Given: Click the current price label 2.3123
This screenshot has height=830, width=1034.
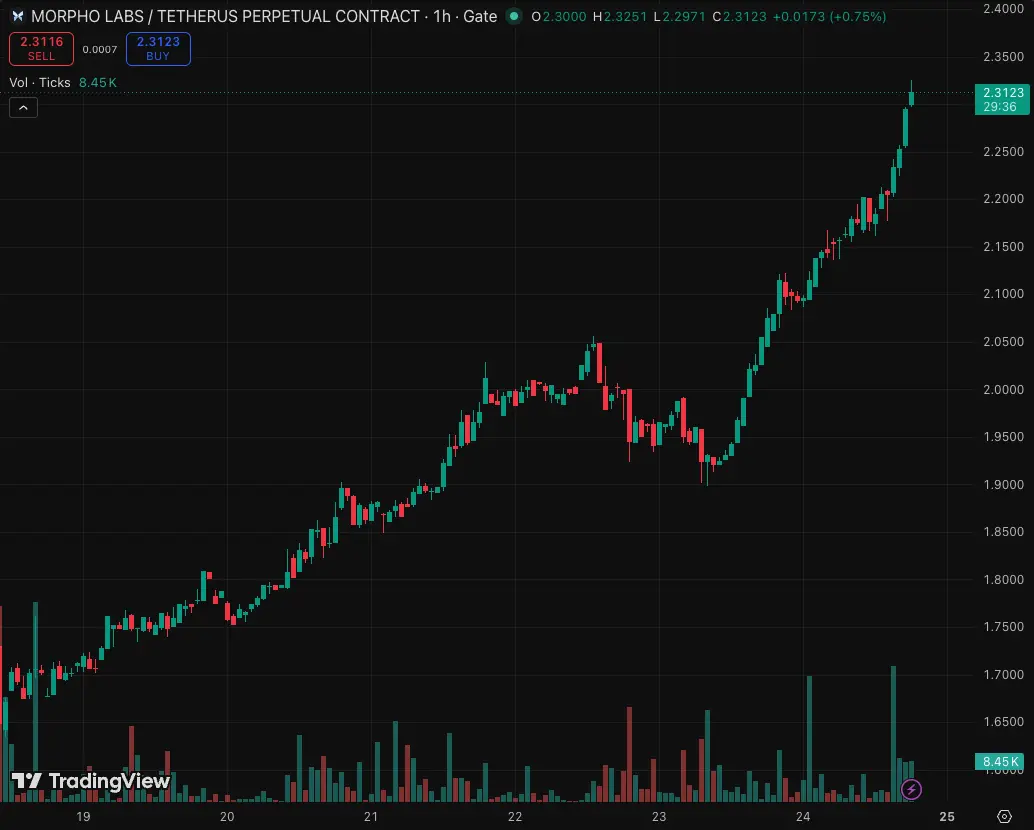Looking at the screenshot, I should click(x=1003, y=92).
